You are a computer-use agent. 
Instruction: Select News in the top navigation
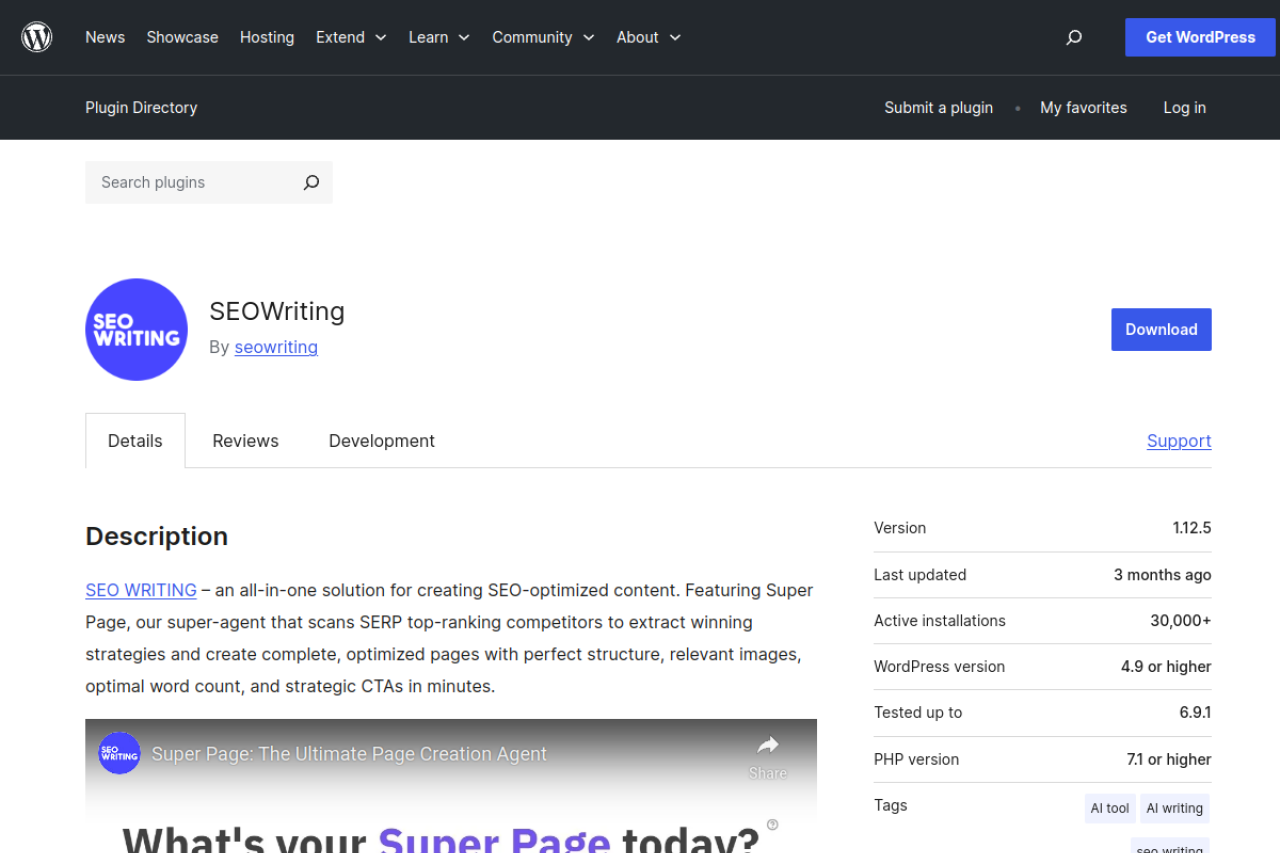[x=105, y=37]
